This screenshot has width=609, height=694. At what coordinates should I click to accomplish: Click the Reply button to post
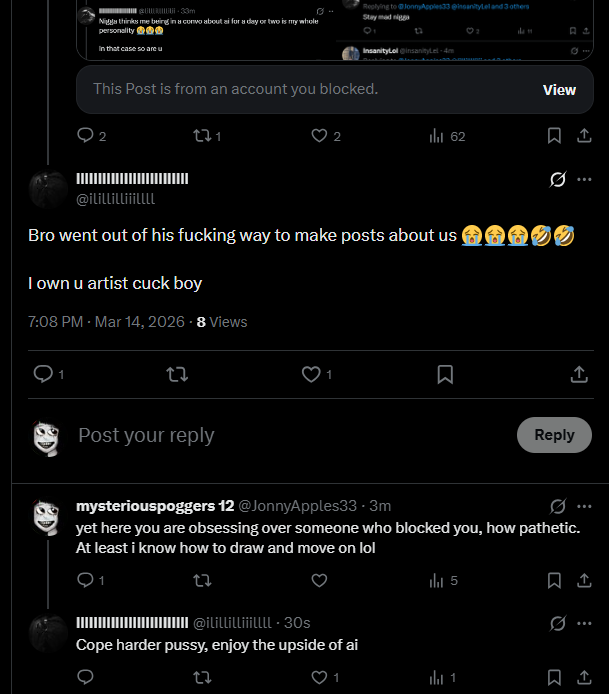click(x=554, y=435)
